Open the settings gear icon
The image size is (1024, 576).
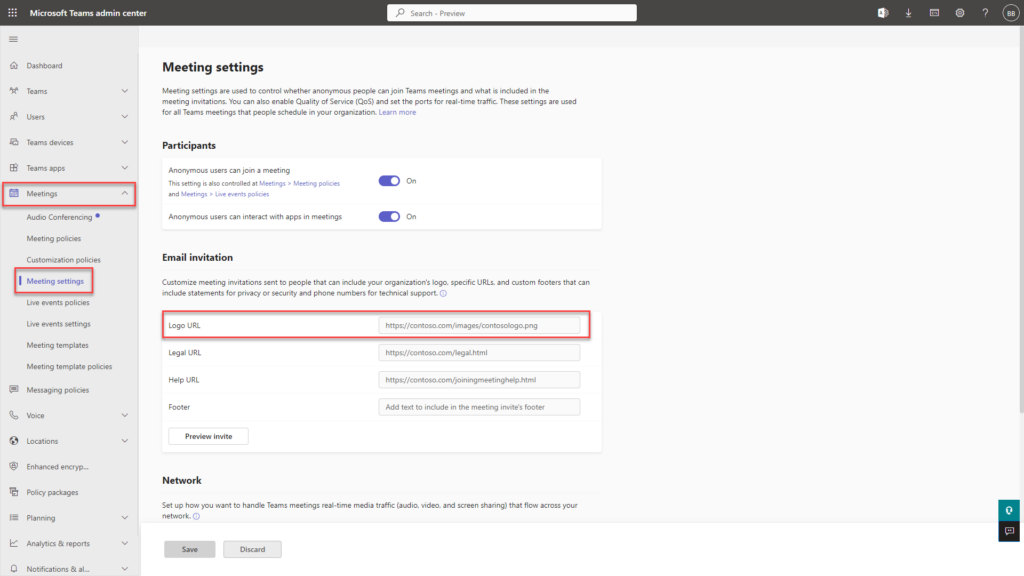click(960, 12)
